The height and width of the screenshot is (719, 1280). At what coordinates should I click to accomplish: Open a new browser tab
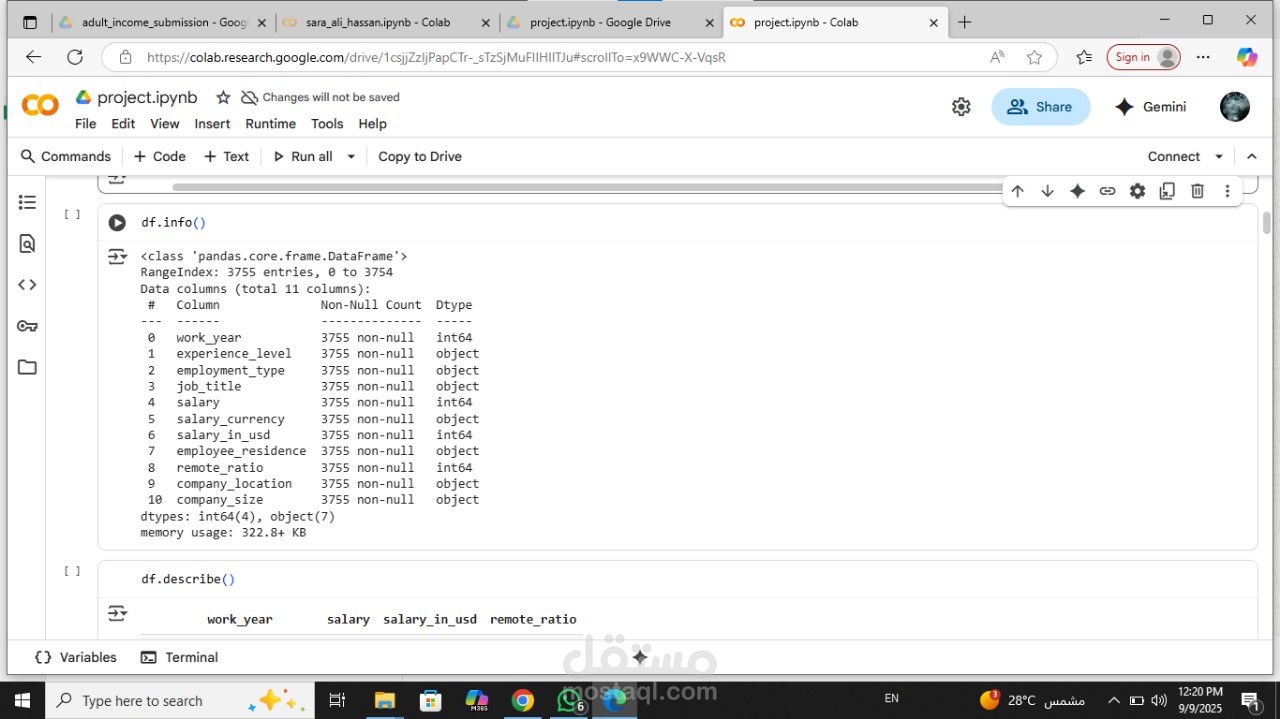pyautogui.click(x=964, y=22)
